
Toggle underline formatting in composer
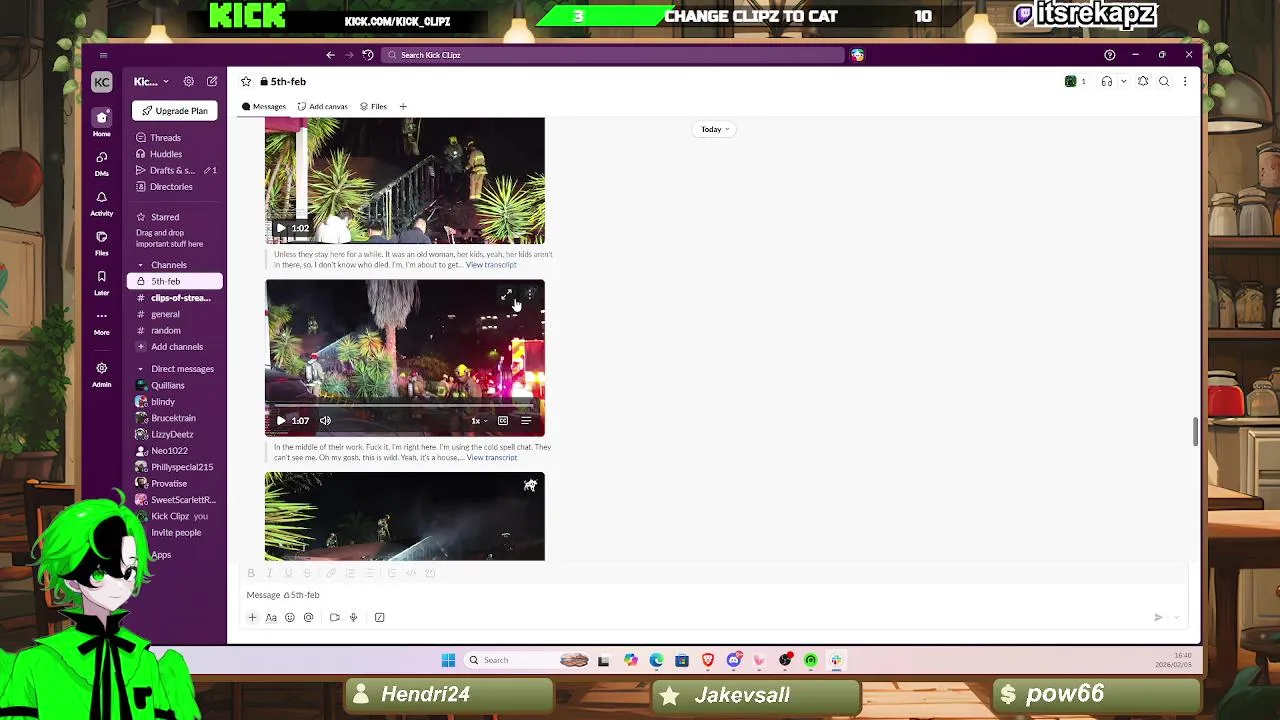point(288,573)
